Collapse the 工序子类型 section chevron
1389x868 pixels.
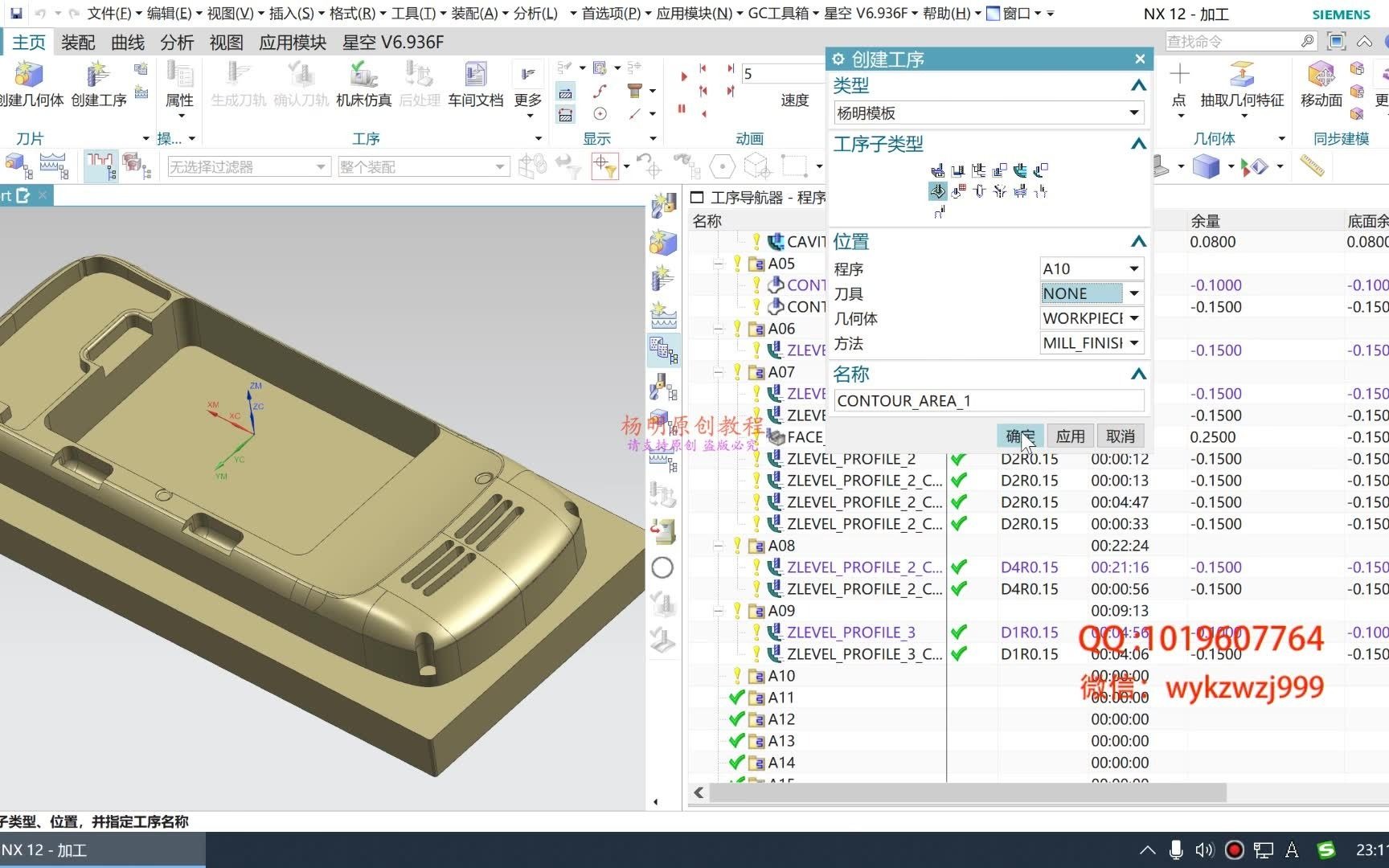[1137, 144]
